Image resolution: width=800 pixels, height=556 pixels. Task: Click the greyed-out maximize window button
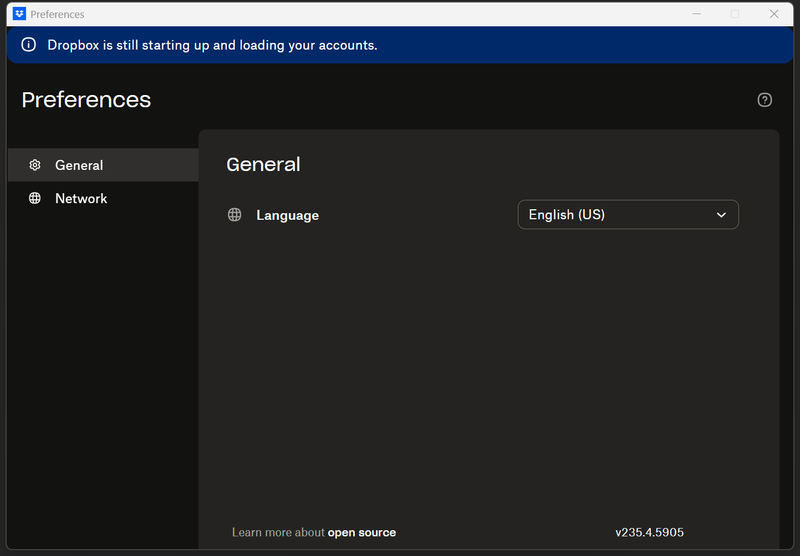[x=735, y=14]
